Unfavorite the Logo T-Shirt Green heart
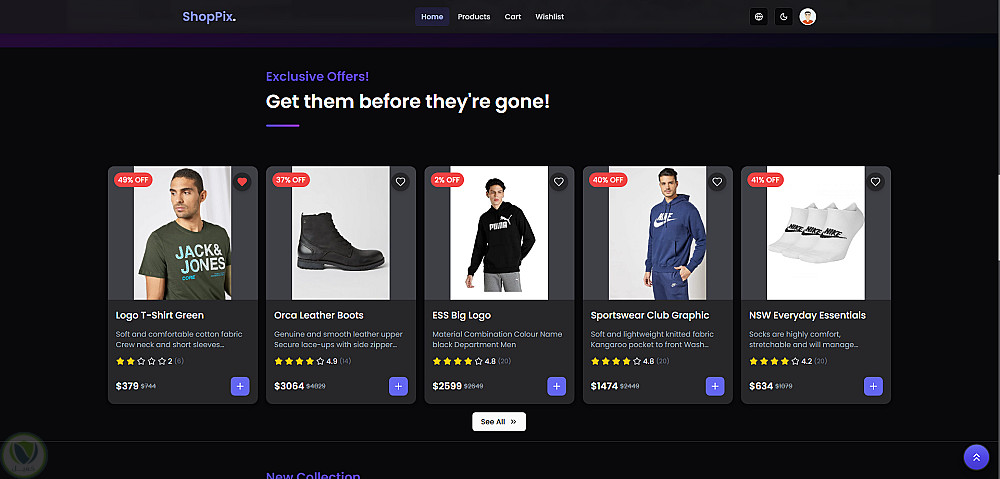The width and height of the screenshot is (1000, 479). point(242,182)
